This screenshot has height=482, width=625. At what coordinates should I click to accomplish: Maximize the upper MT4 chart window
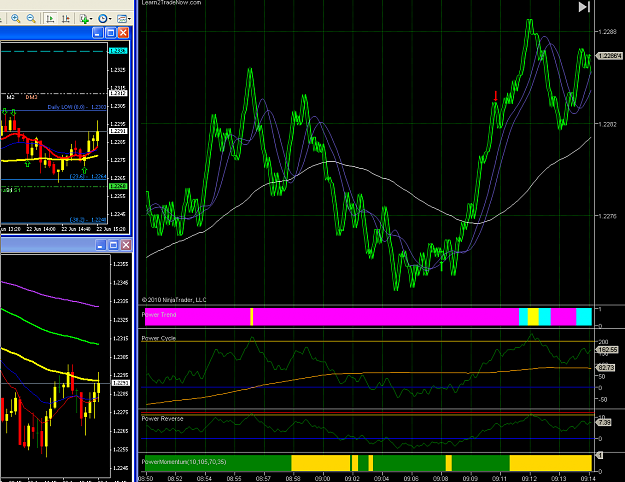point(110,33)
